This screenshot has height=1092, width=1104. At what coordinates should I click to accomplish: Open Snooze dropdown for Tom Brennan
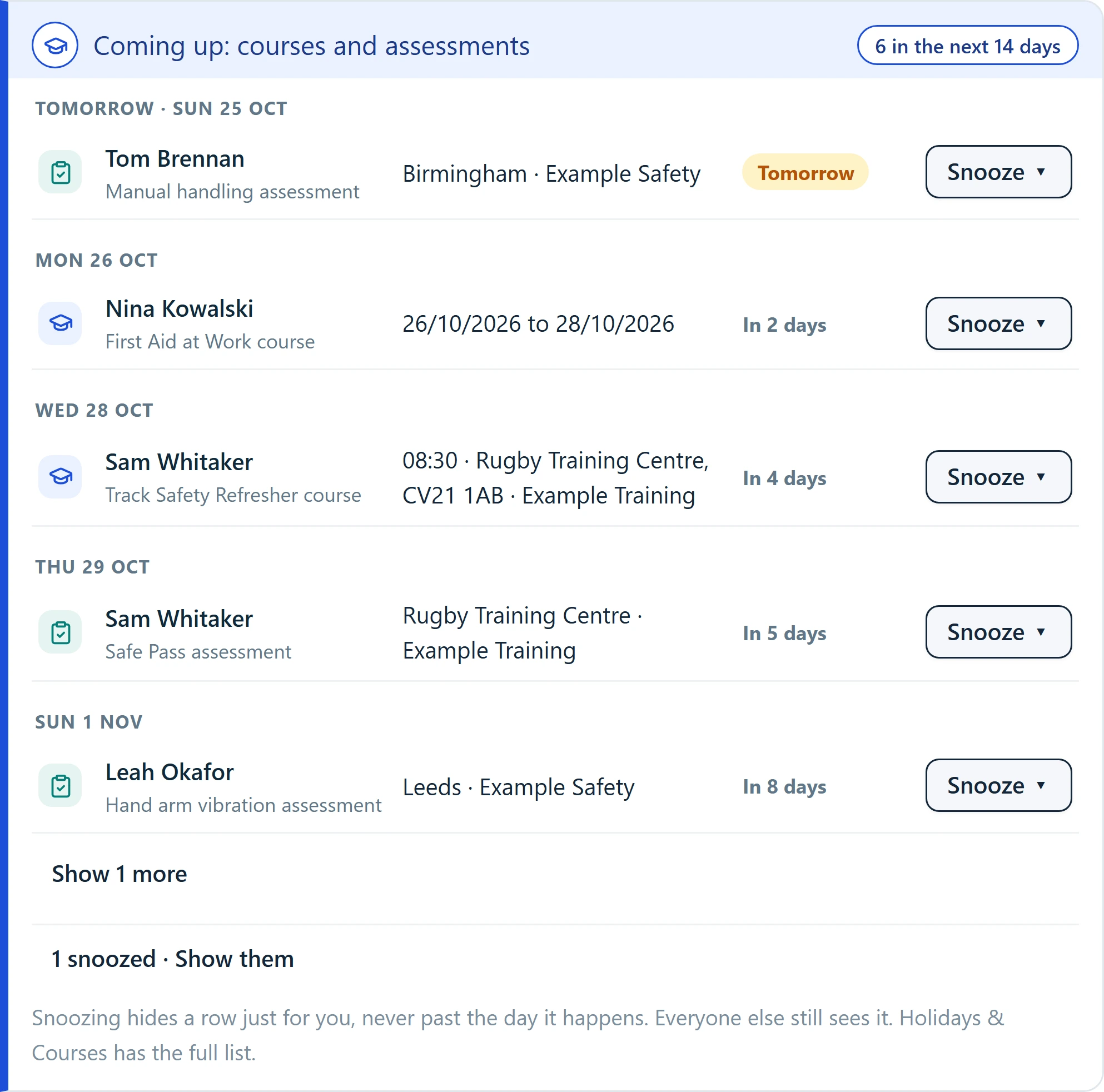[x=998, y=172]
